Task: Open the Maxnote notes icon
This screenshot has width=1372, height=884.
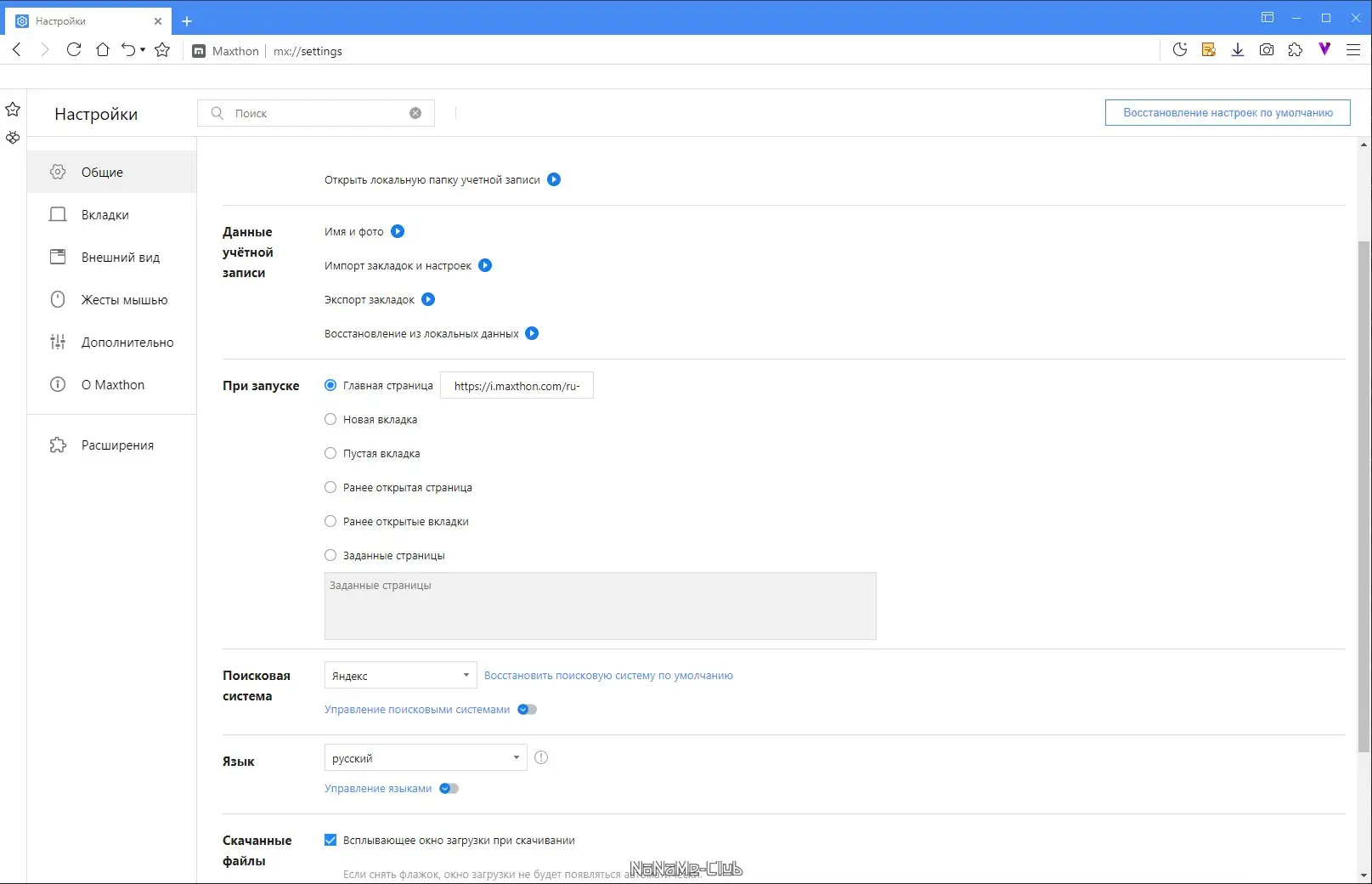Action: [1209, 50]
